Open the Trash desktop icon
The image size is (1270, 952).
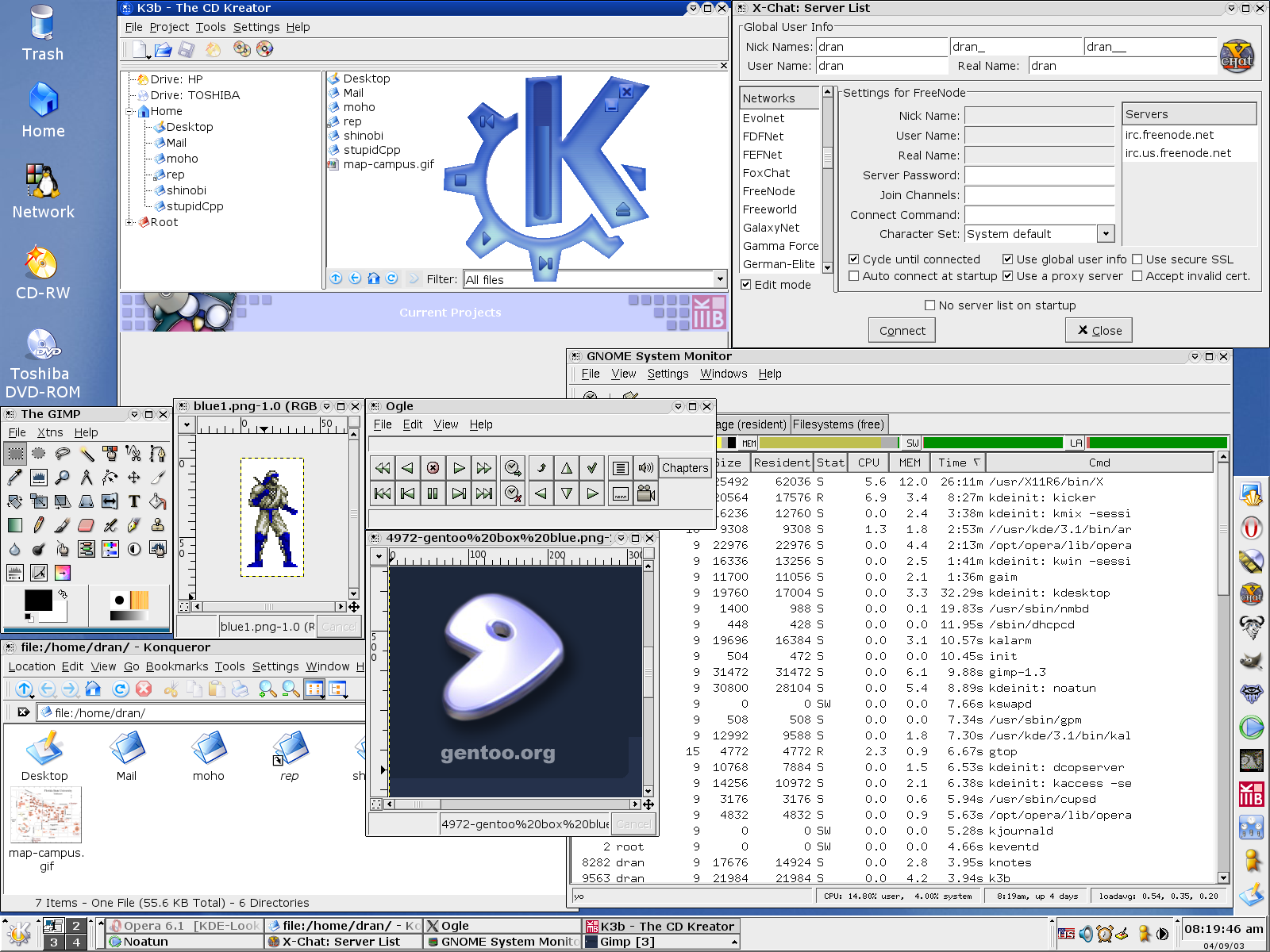tap(42, 33)
